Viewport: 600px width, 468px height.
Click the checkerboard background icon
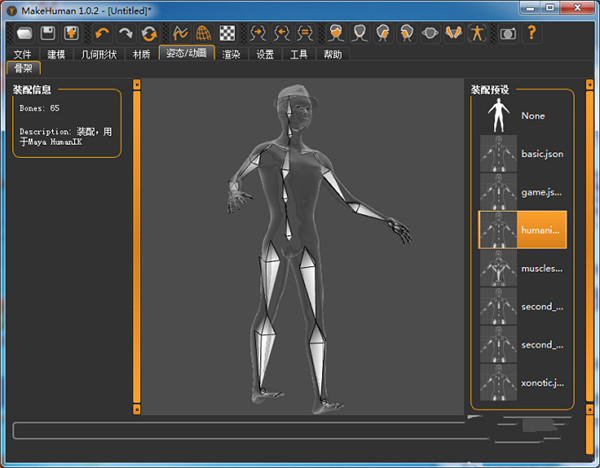click(228, 33)
